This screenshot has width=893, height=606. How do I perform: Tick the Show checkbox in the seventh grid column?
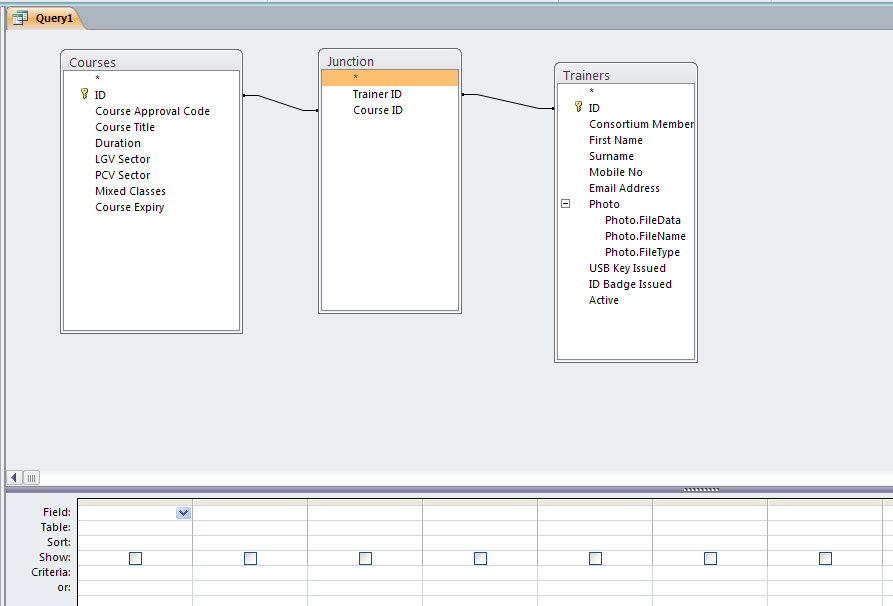(x=826, y=558)
